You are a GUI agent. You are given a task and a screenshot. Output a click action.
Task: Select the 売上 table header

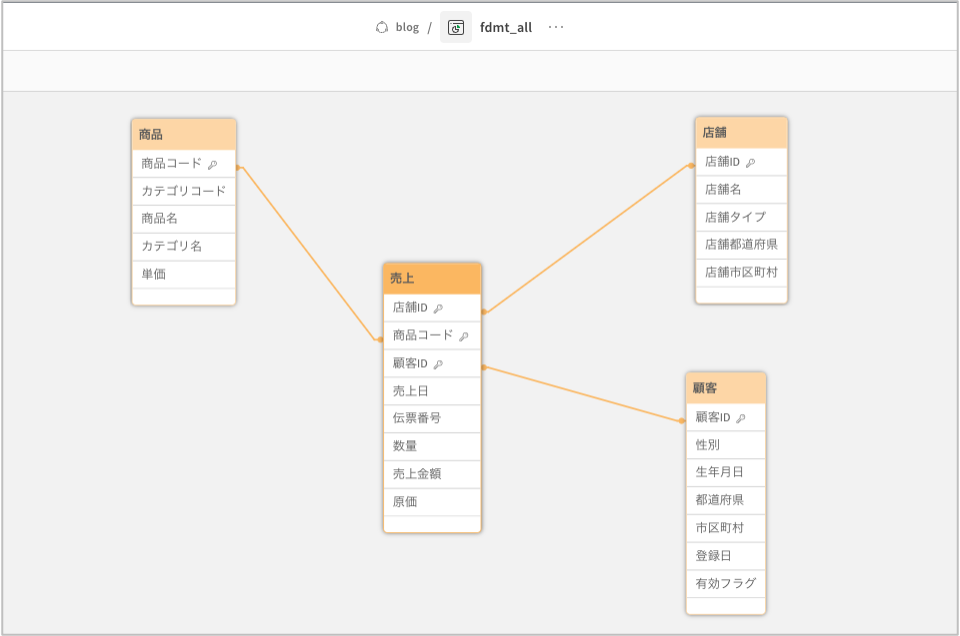click(x=432, y=279)
